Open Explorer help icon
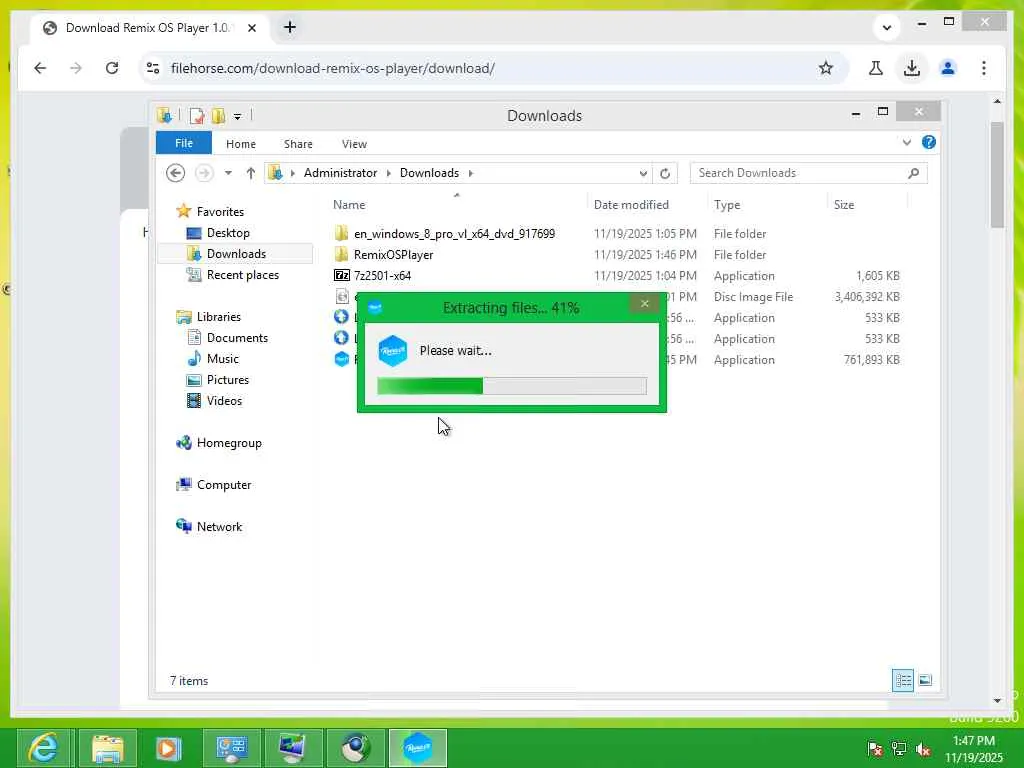This screenshot has width=1024, height=768. click(929, 142)
